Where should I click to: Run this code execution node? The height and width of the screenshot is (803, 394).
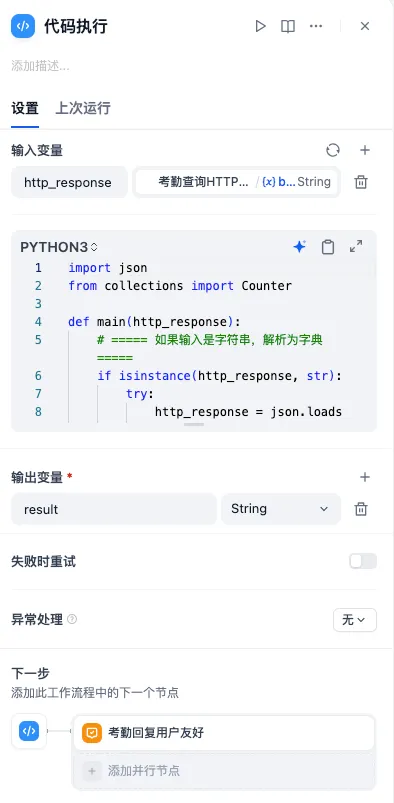click(261, 26)
